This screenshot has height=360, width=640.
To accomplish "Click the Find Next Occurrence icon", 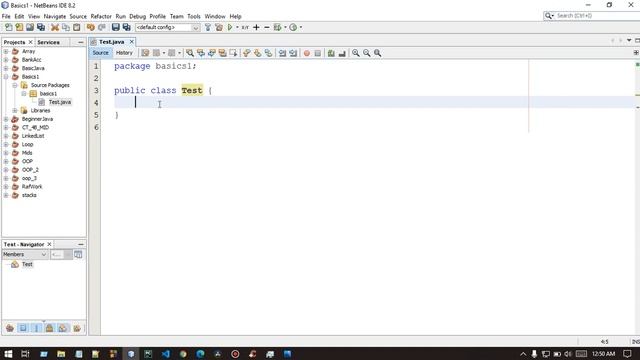I will coord(211,53).
